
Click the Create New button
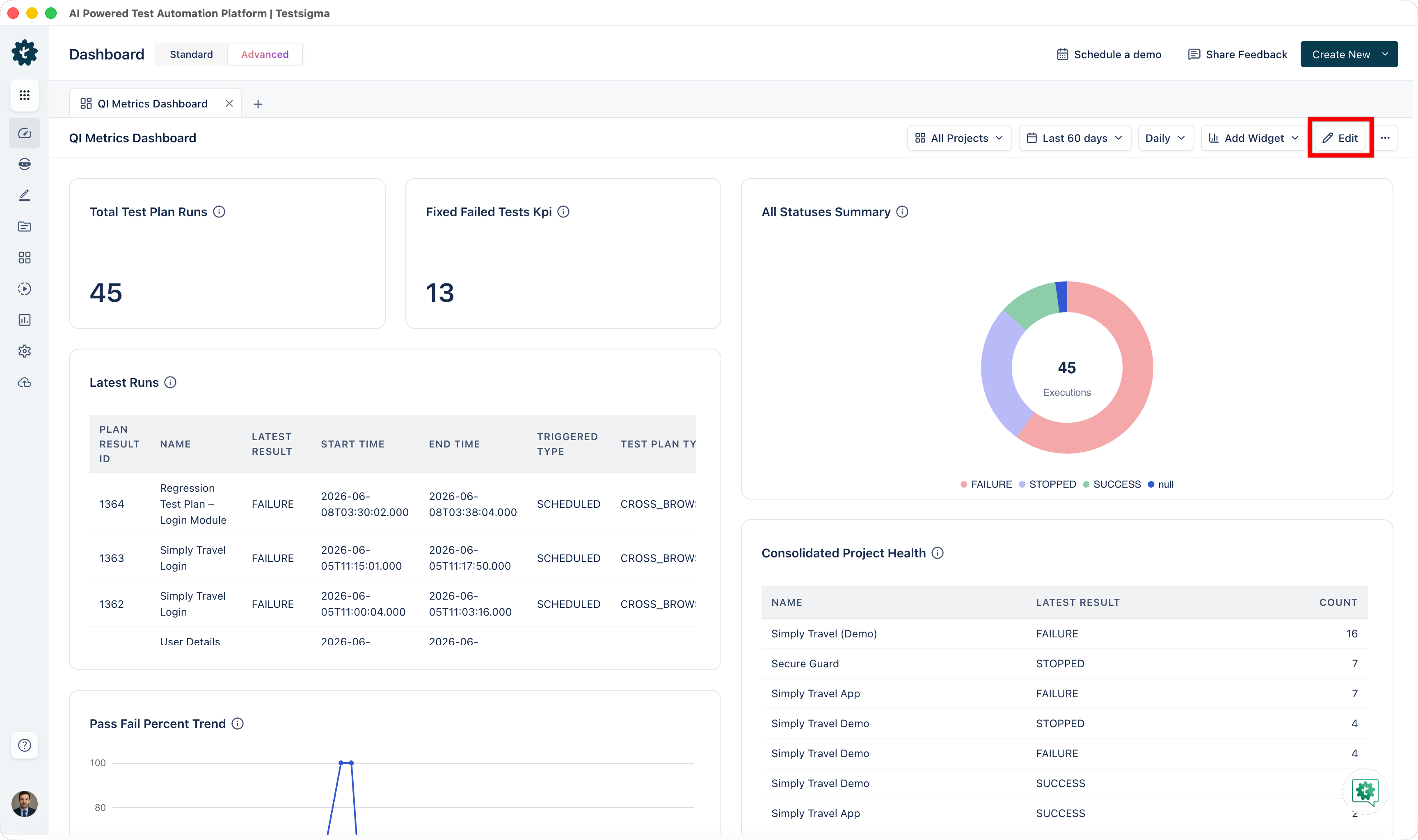(x=1348, y=54)
